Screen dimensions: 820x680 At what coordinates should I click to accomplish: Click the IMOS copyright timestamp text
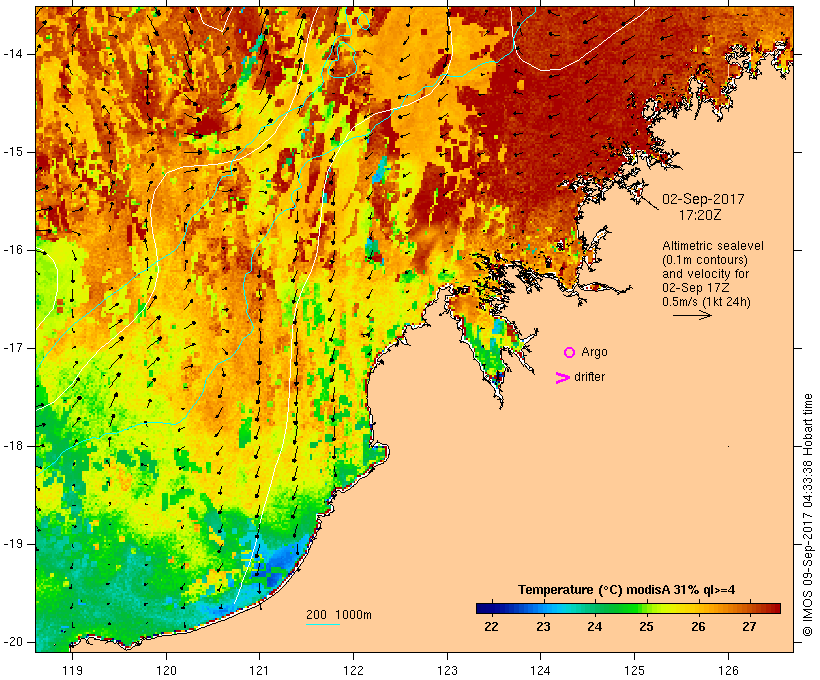point(808,515)
